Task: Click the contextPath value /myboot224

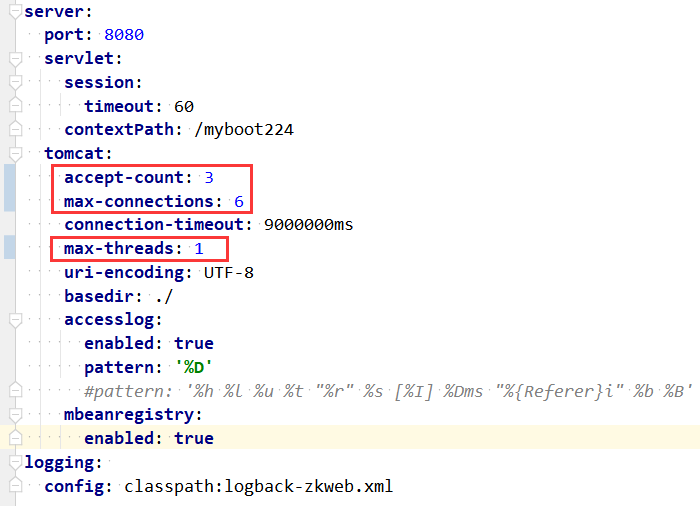Action: (x=244, y=130)
